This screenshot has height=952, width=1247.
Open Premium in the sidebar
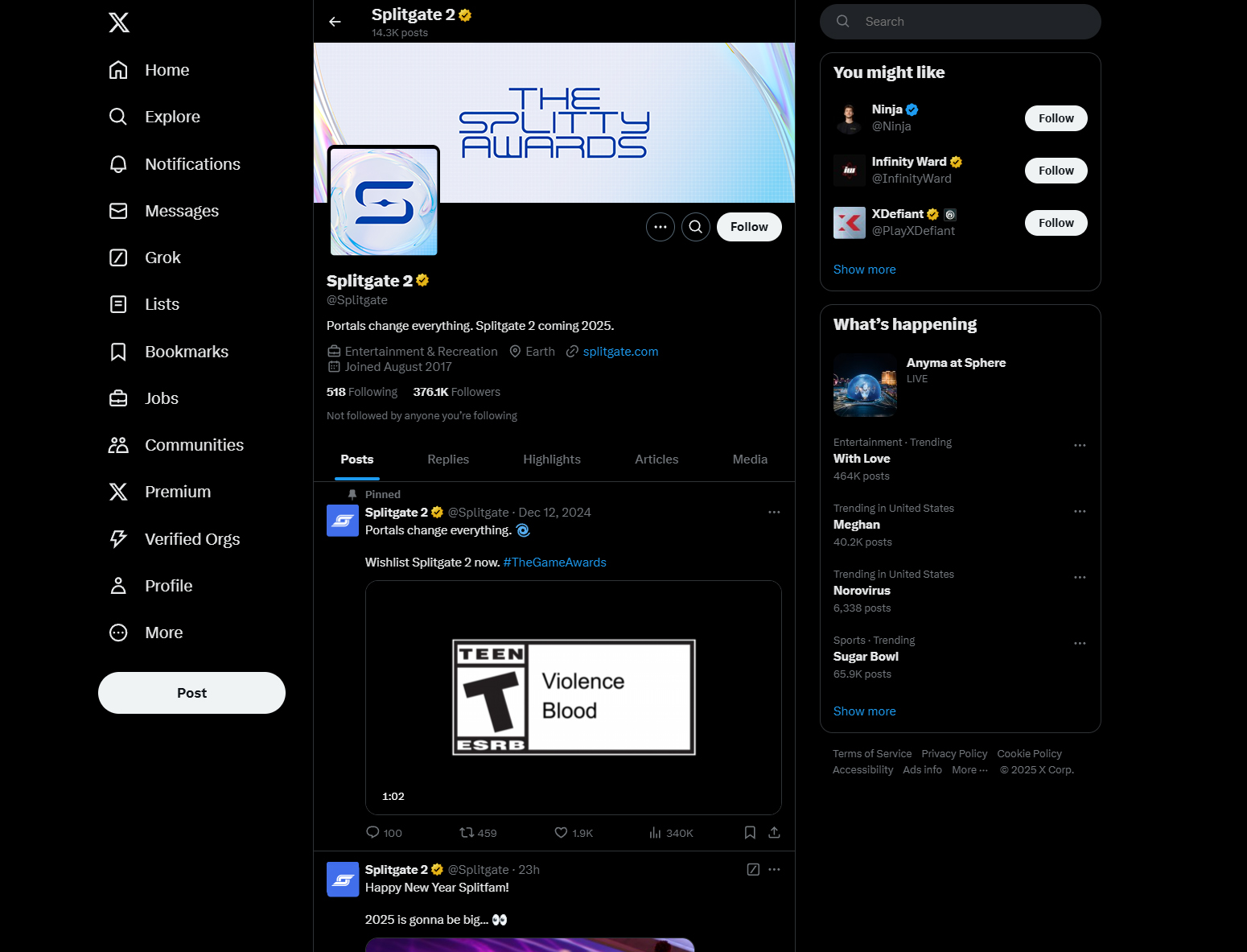(x=160, y=492)
